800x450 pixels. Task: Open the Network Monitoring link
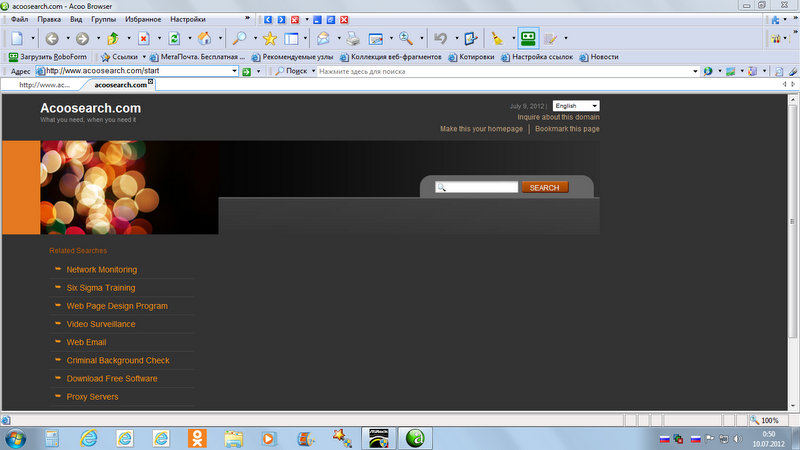[x=102, y=269]
